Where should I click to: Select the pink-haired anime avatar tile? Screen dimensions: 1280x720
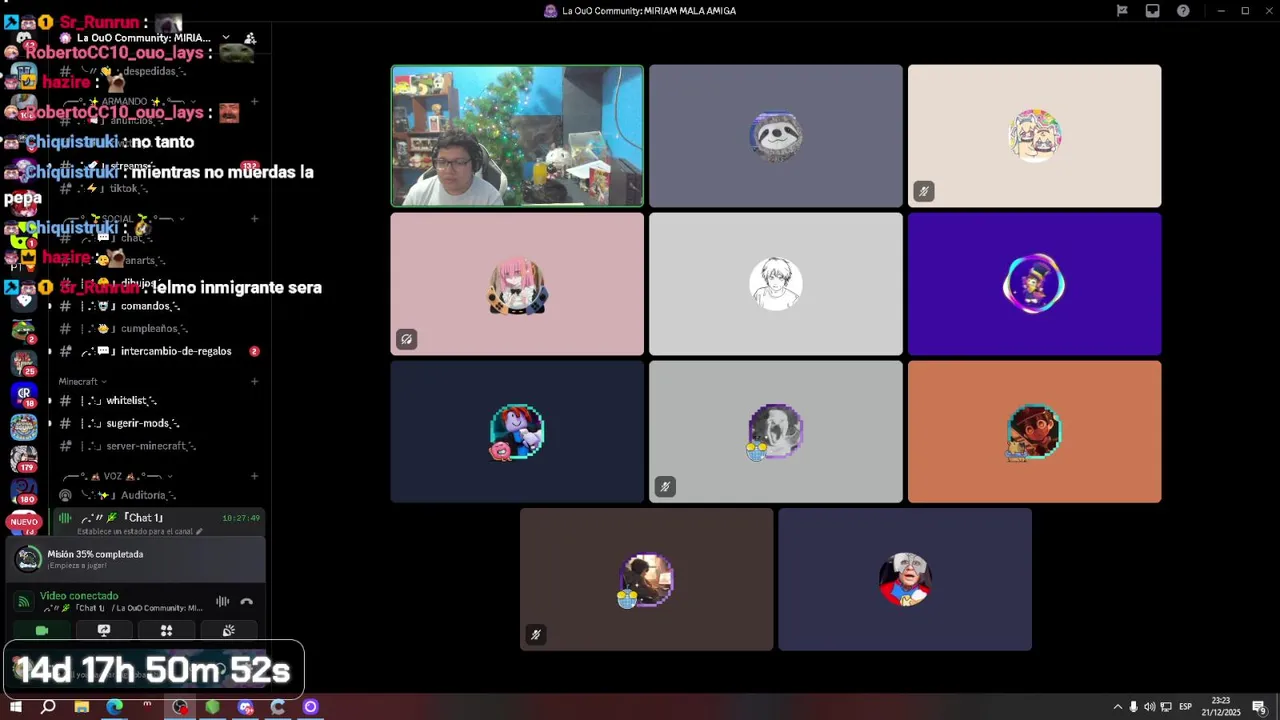click(x=517, y=284)
